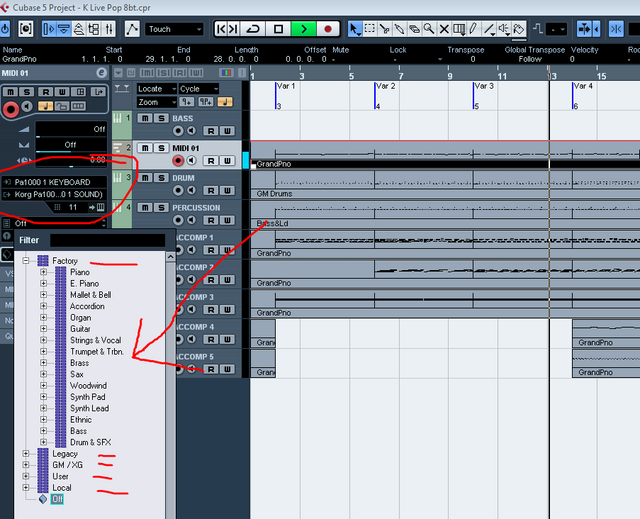Viewport: 640px width, 519px height.
Task: Click the Inspector pan slider showing Off
Action: click(71, 145)
